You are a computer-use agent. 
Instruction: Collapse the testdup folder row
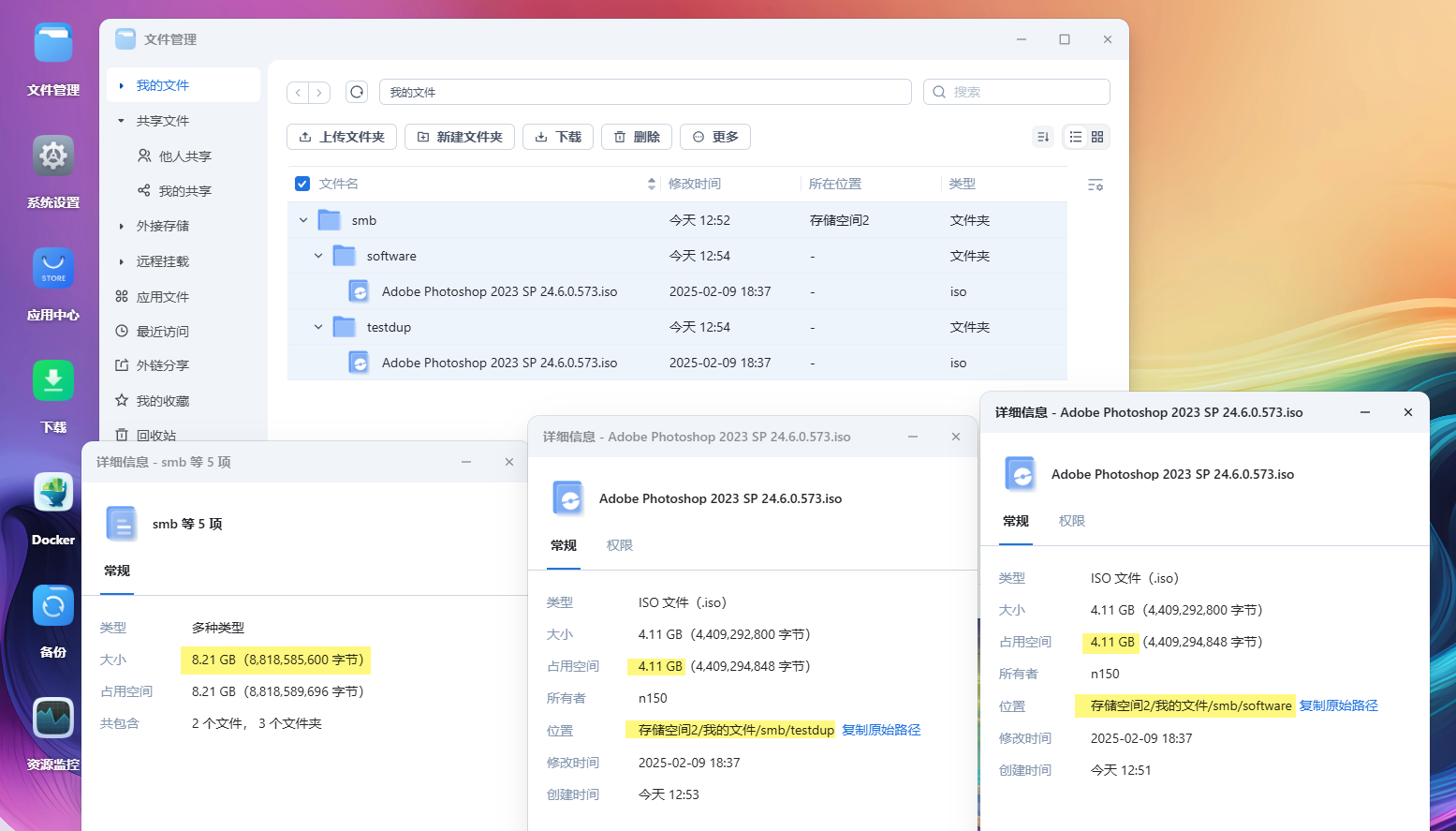point(318,327)
